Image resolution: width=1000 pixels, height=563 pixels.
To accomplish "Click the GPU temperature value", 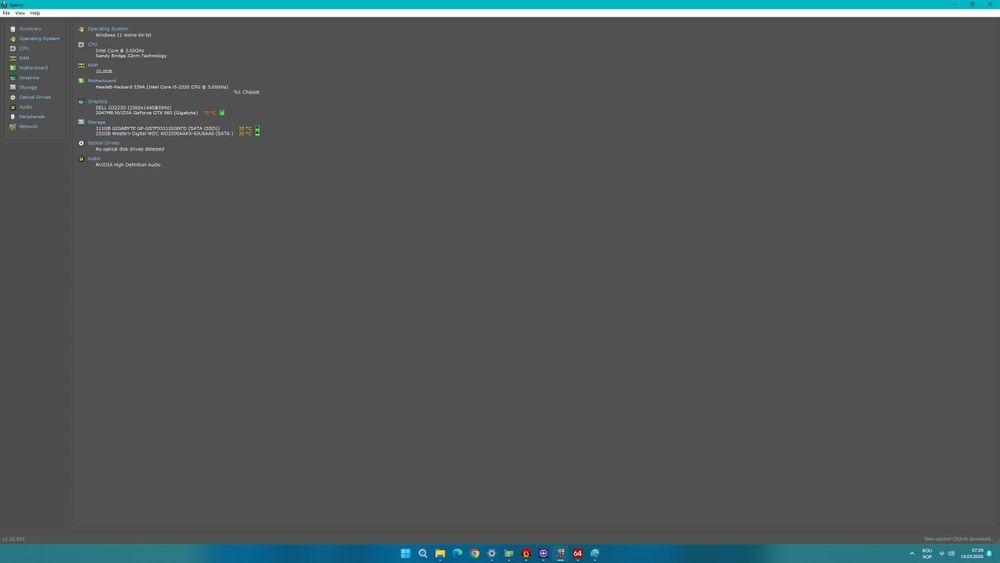I will pyautogui.click(x=209, y=113).
